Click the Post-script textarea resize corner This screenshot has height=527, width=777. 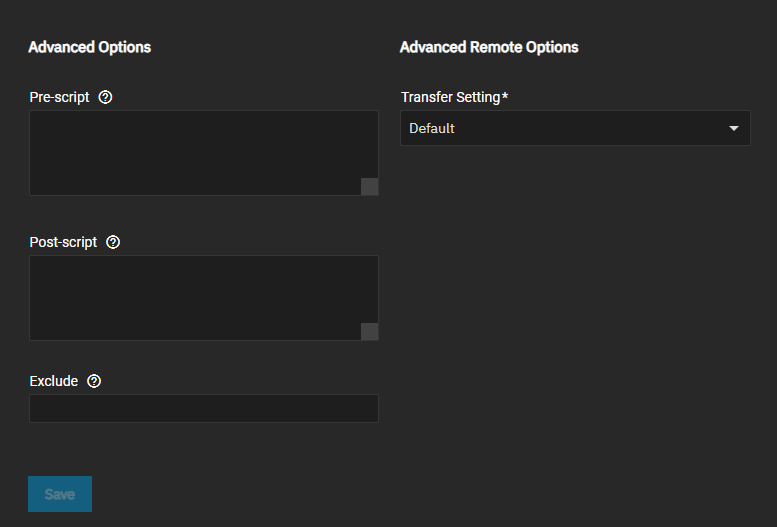click(369, 331)
